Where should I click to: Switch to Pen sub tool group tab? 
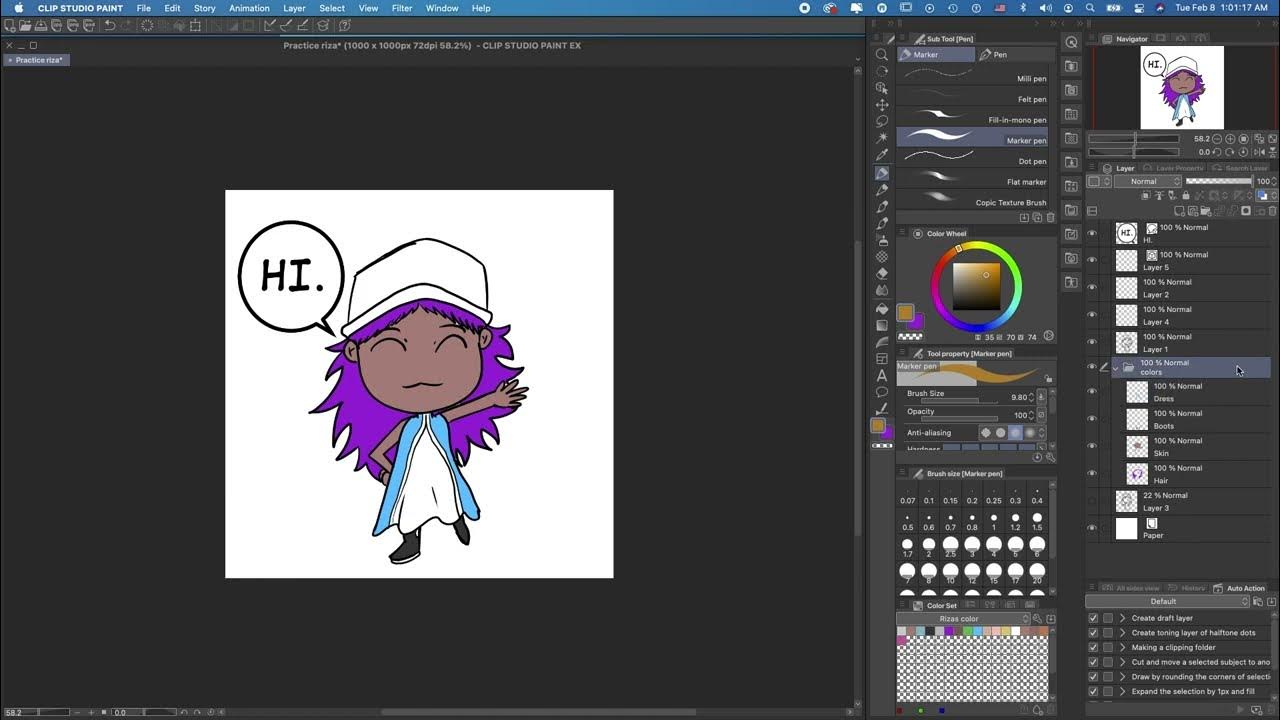(1015, 54)
